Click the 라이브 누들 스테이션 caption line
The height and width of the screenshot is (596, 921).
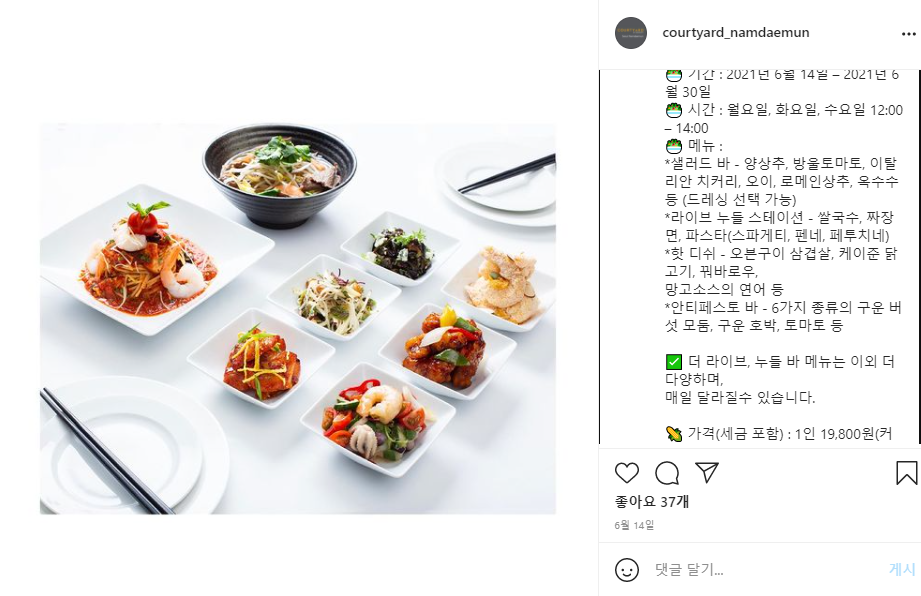pyautogui.click(x=779, y=218)
